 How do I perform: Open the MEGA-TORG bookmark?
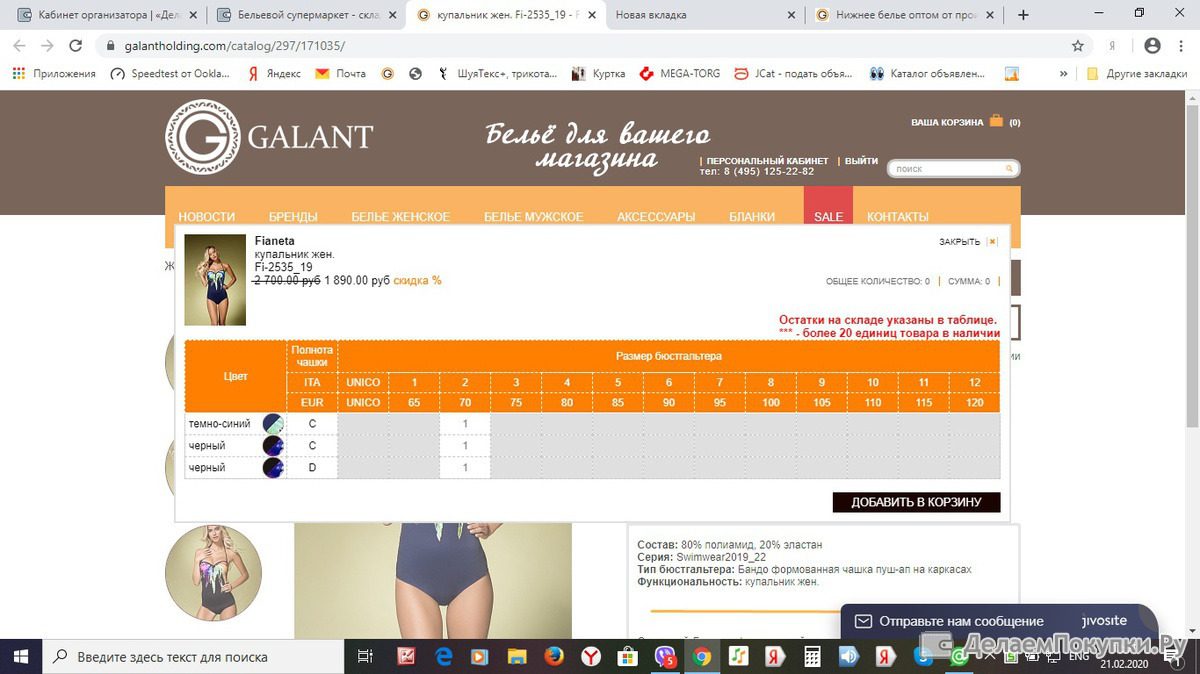point(679,74)
